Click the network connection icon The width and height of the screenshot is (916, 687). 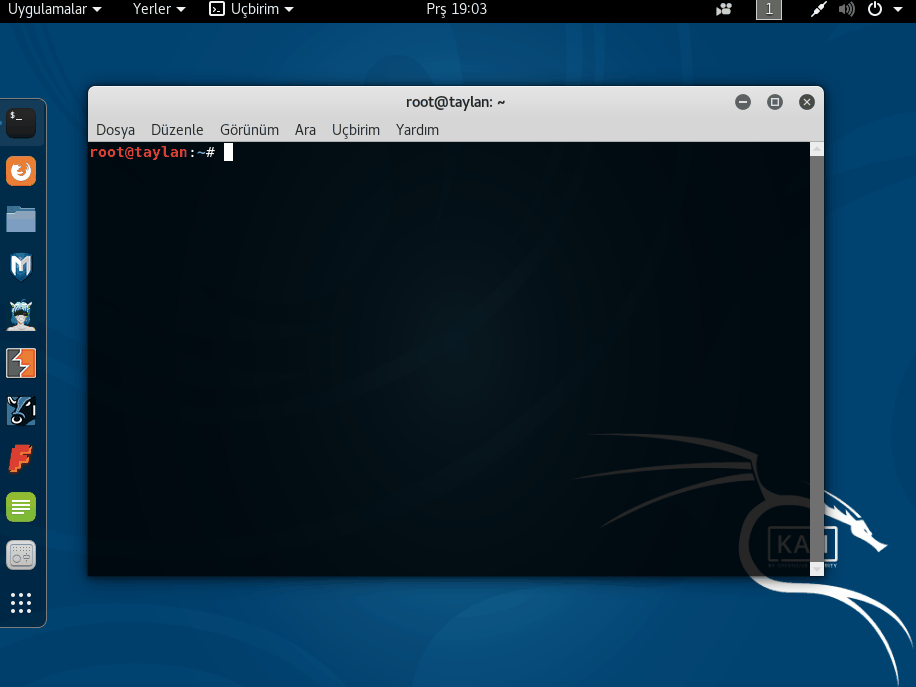click(818, 9)
